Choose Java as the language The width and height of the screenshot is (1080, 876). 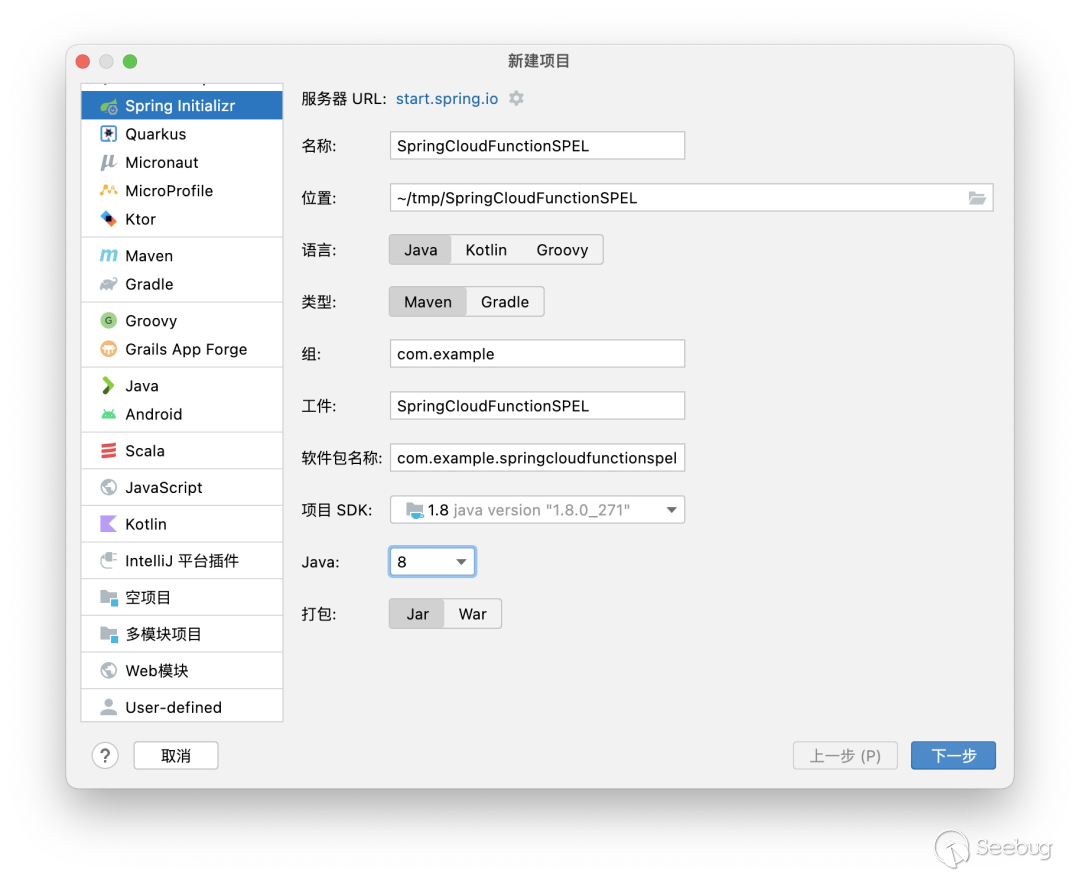click(420, 250)
